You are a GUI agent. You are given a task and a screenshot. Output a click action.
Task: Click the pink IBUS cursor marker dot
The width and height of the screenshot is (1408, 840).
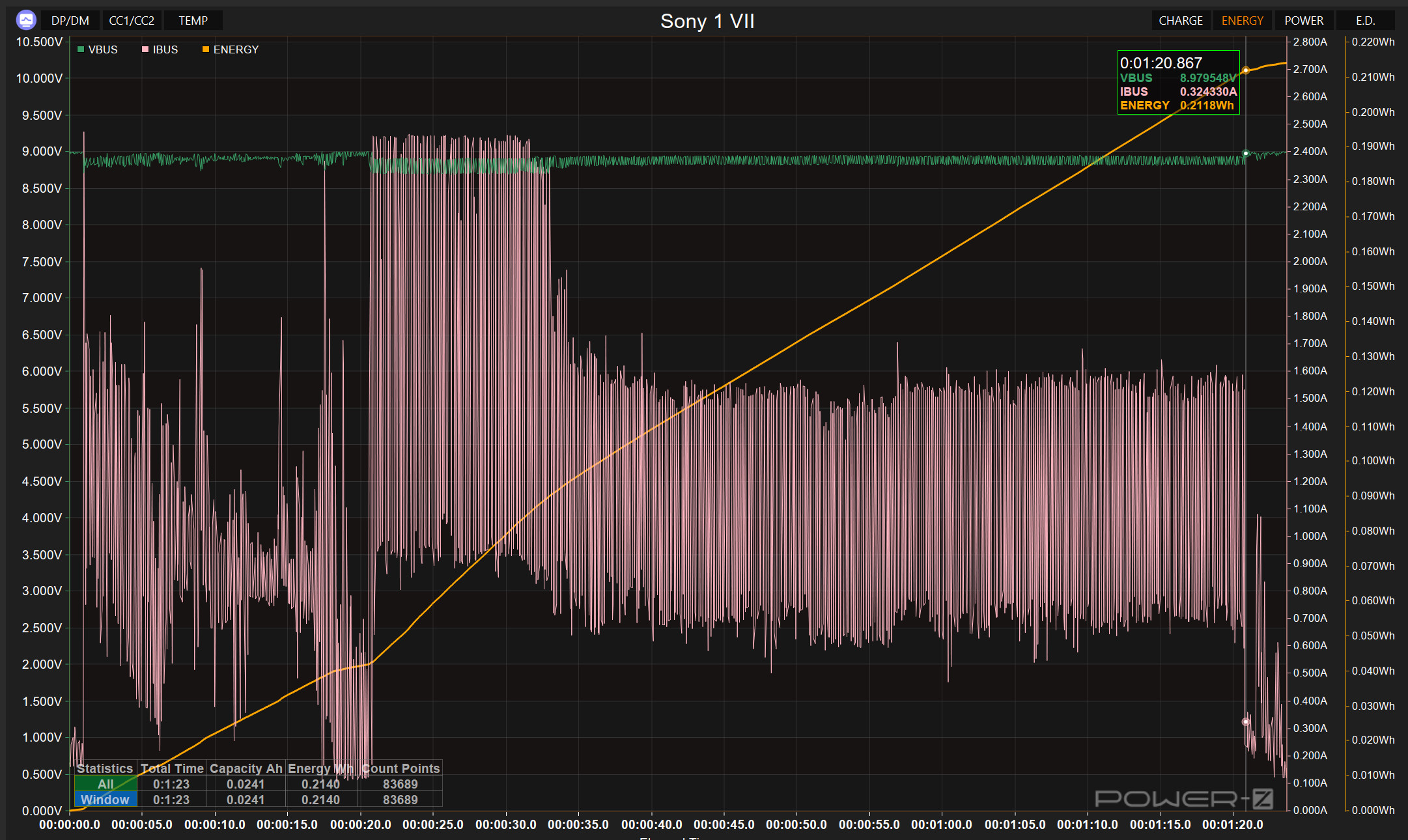(x=1246, y=721)
